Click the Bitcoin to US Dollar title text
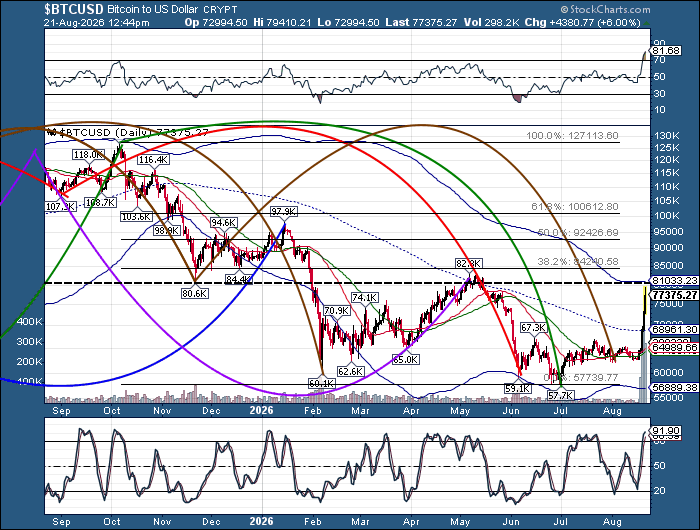 (153, 9)
